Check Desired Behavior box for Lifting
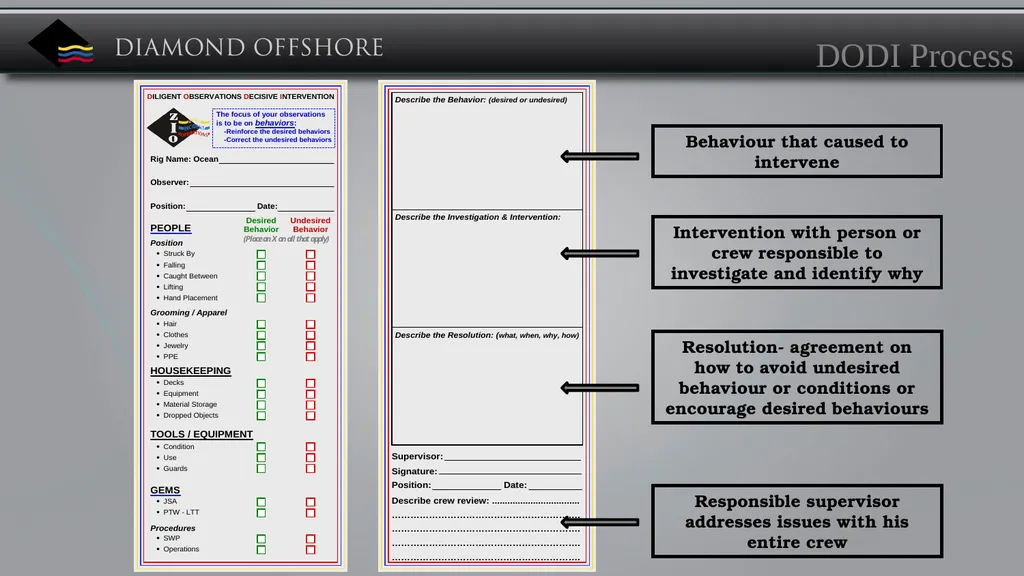The height and width of the screenshot is (576, 1024). point(261,287)
